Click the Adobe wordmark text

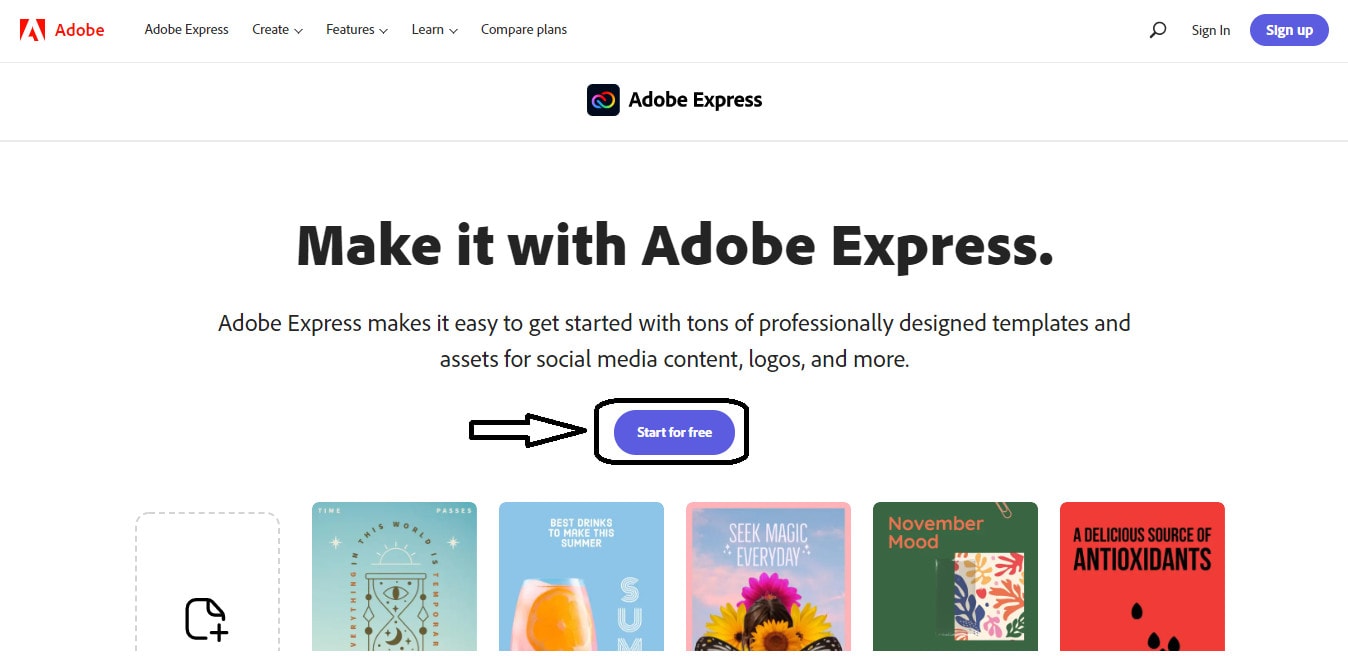pos(80,30)
